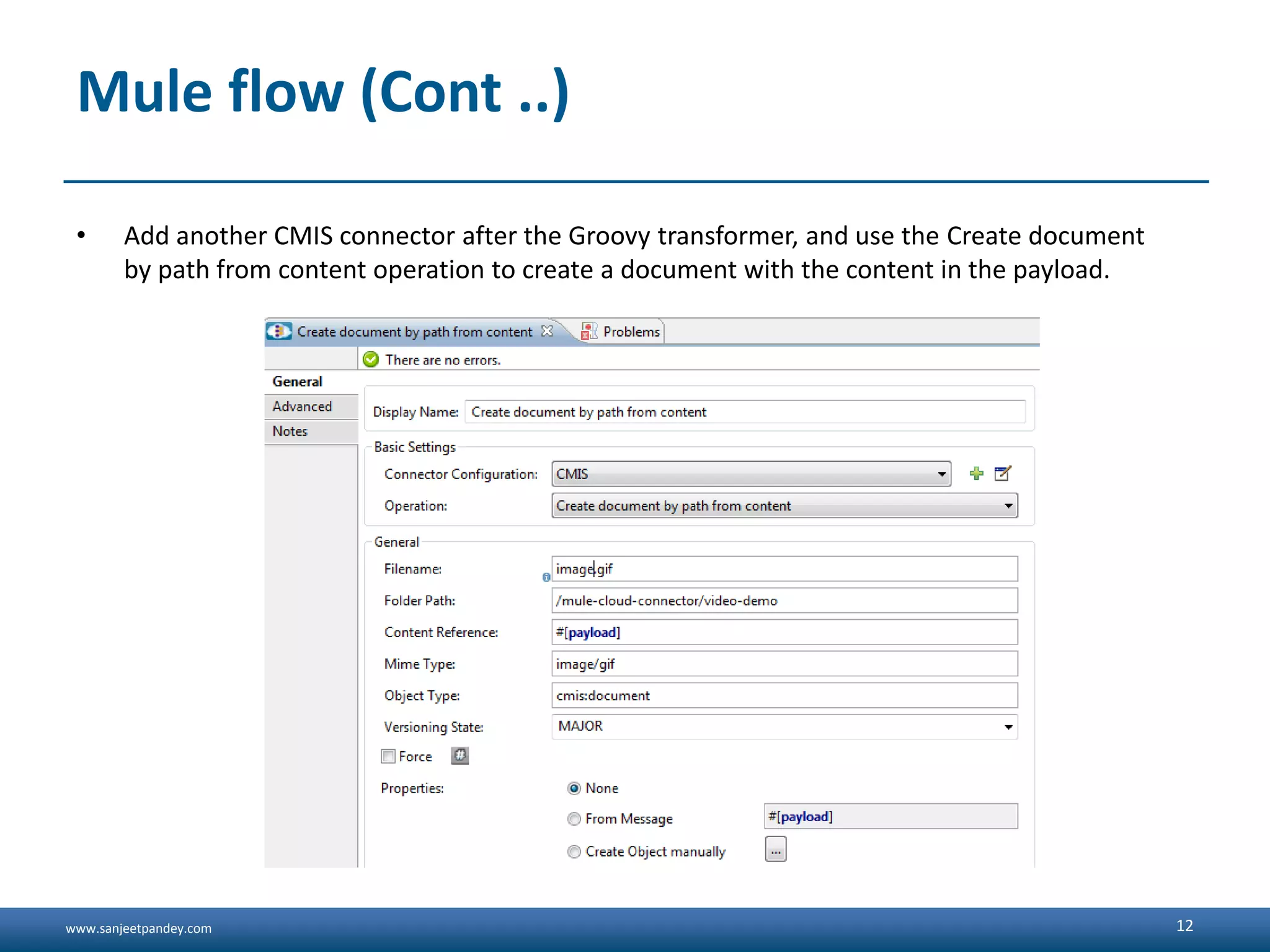1270x952 pixels.
Task: Click the 'Versioning State:' label
Action: click(433, 727)
